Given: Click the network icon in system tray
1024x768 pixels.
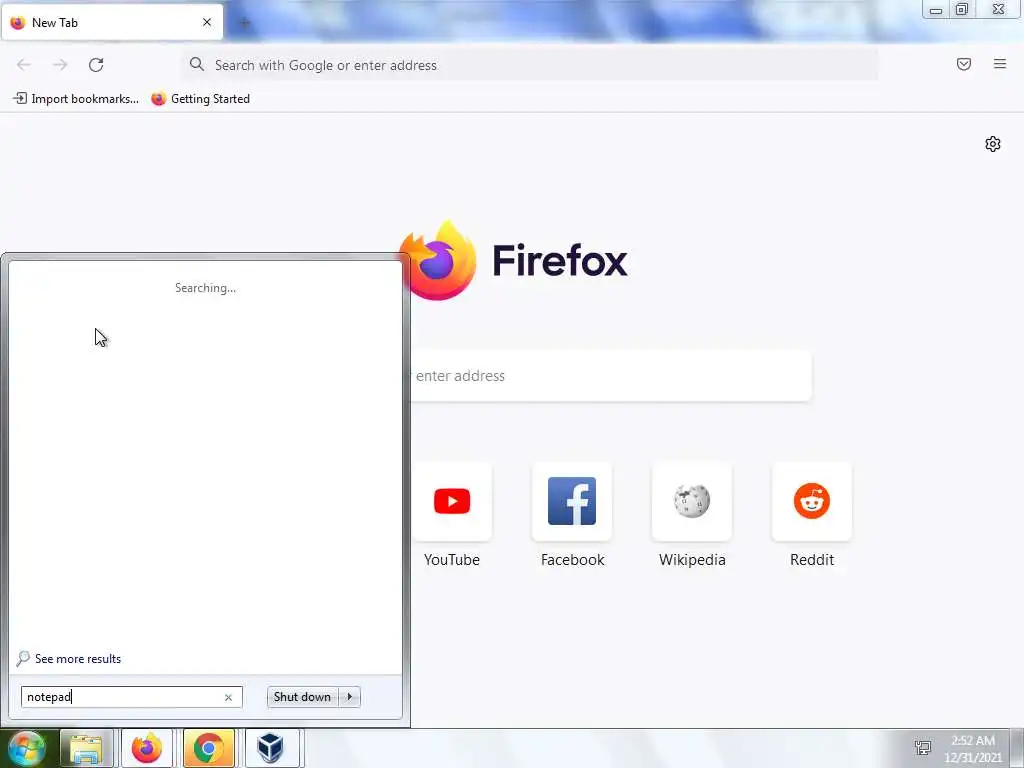Looking at the screenshot, I should pyautogui.click(x=923, y=748).
